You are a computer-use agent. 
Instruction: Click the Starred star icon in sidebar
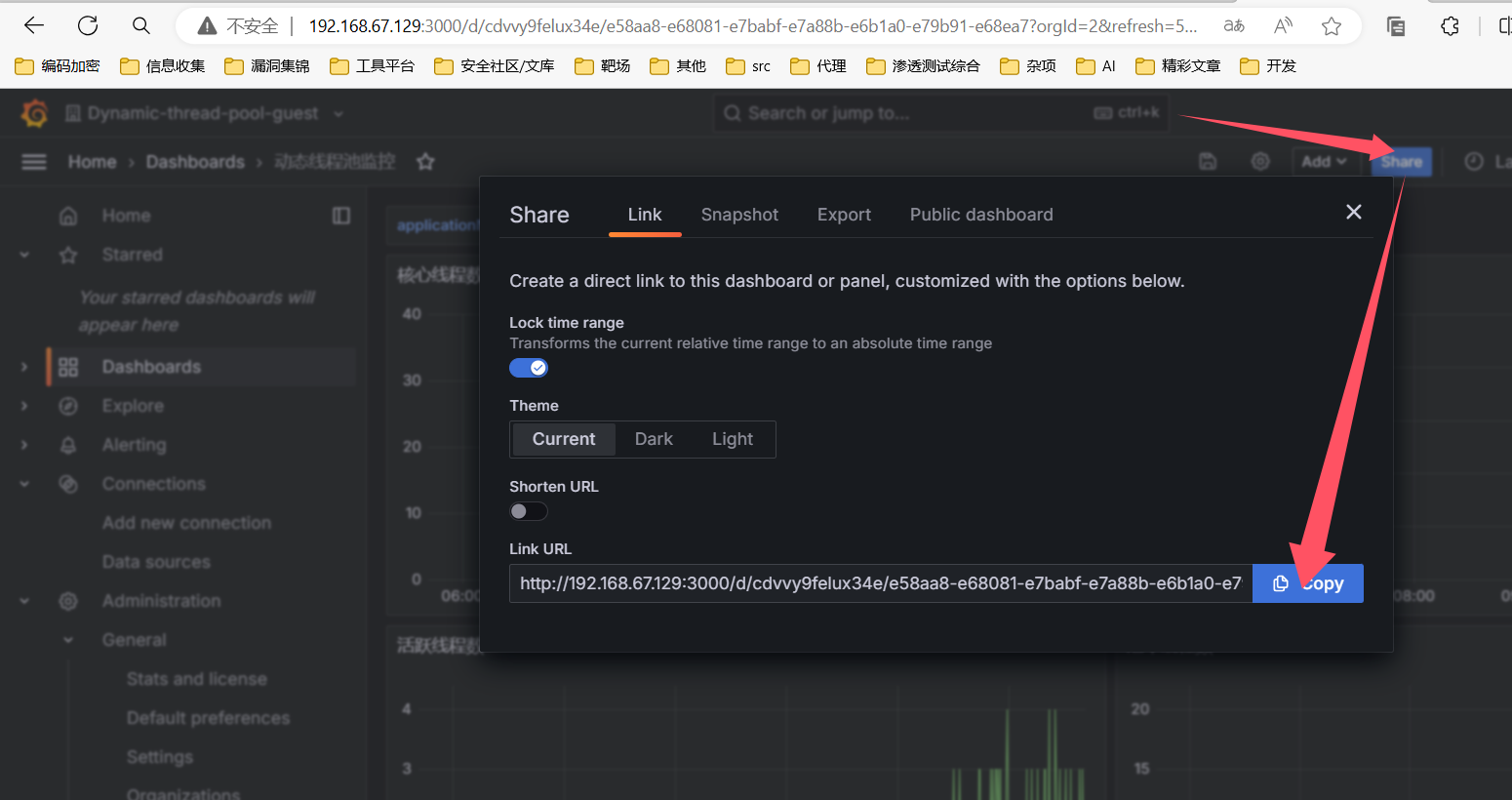(x=68, y=255)
